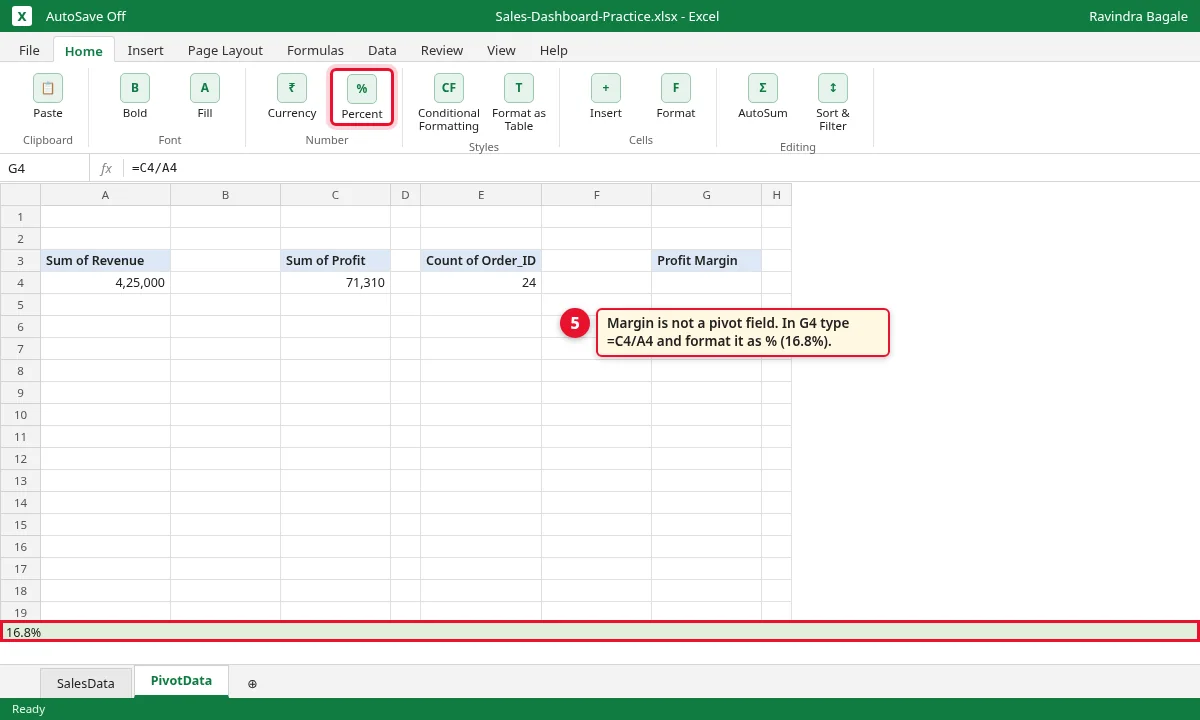
Task: Select cell with Sum of Revenue
Action: [x=106, y=261]
